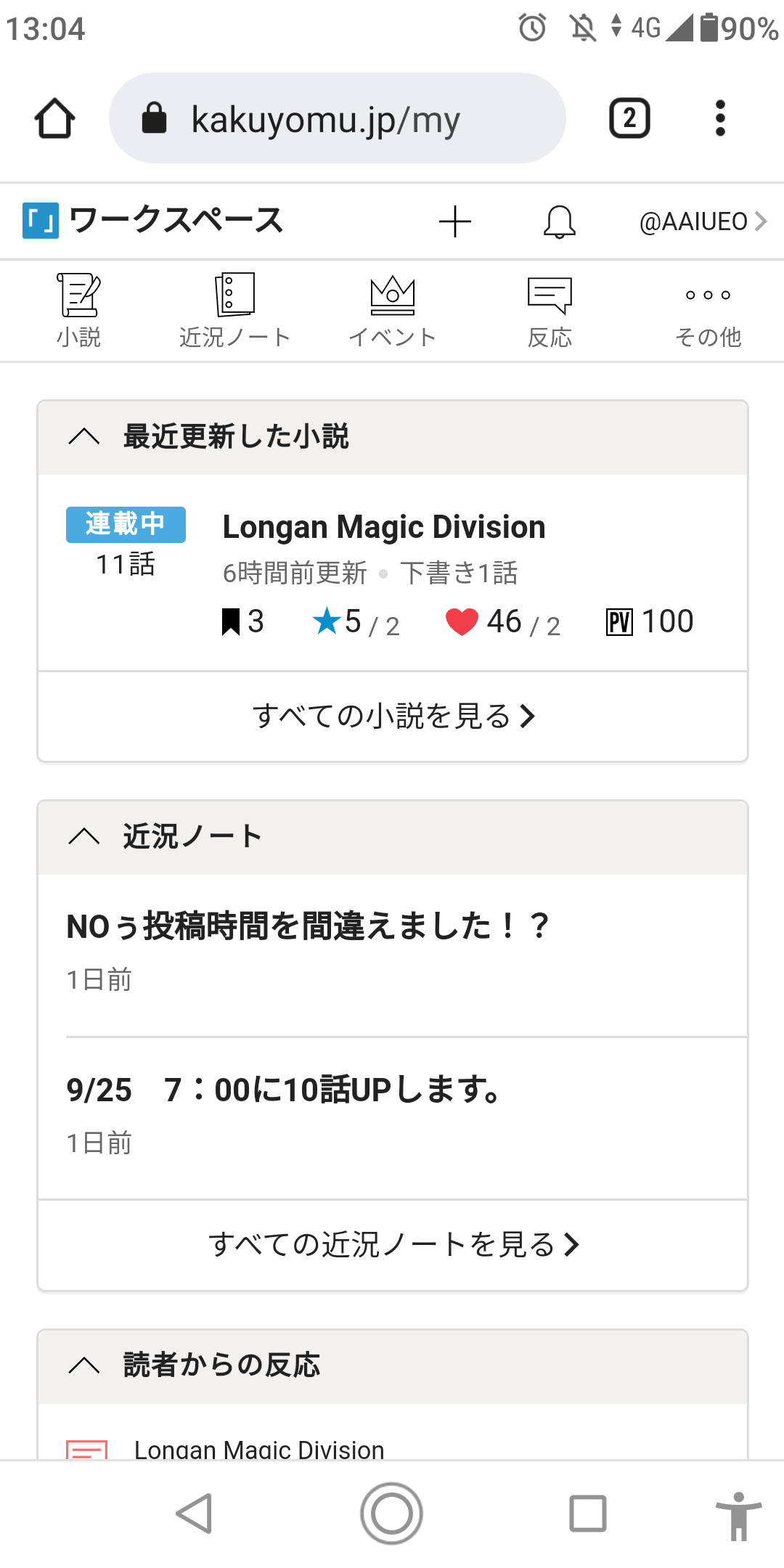Open the Longan Magic Division novel
Viewport: 784px width, 1568px height.
[x=383, y=527]
